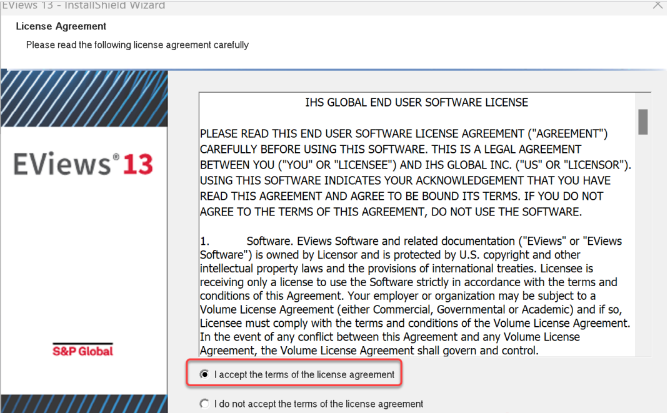This screenshot has height=413, width=667.
Task: Select "I accept the terms" radio button
Action: point(205,374)
